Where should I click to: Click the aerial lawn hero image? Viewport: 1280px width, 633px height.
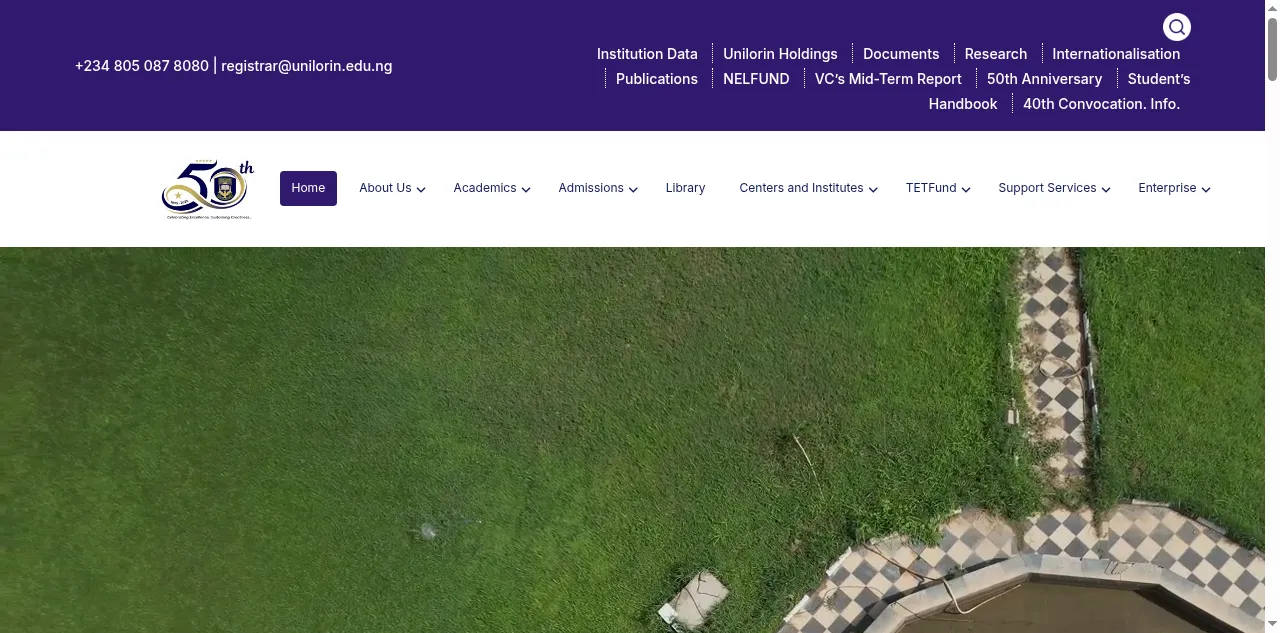pyautogui.click(x=632, y=440)
